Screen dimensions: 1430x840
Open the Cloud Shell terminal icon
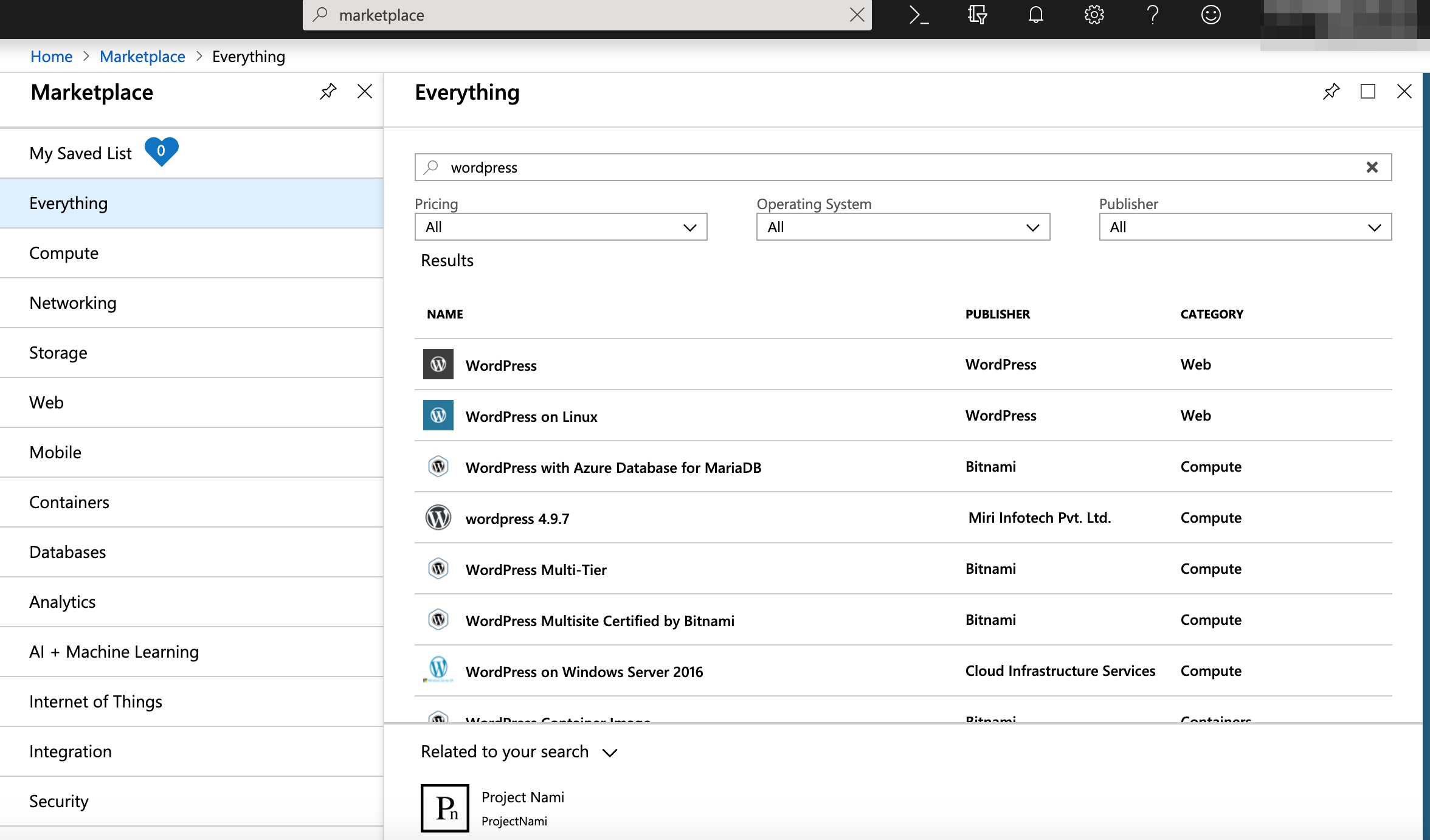point(918,15)
